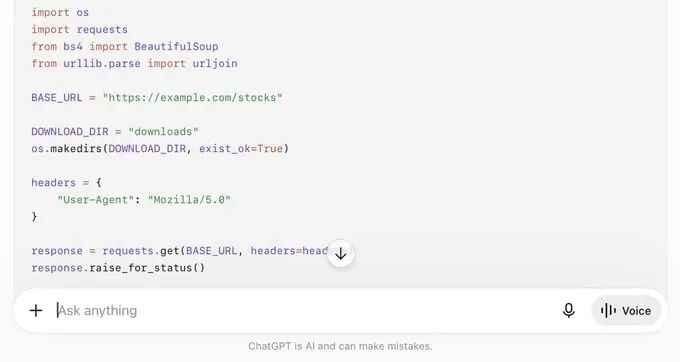Click the plus attach icon
This screenshot has height=362, width=680.
(x=36, y=310)
